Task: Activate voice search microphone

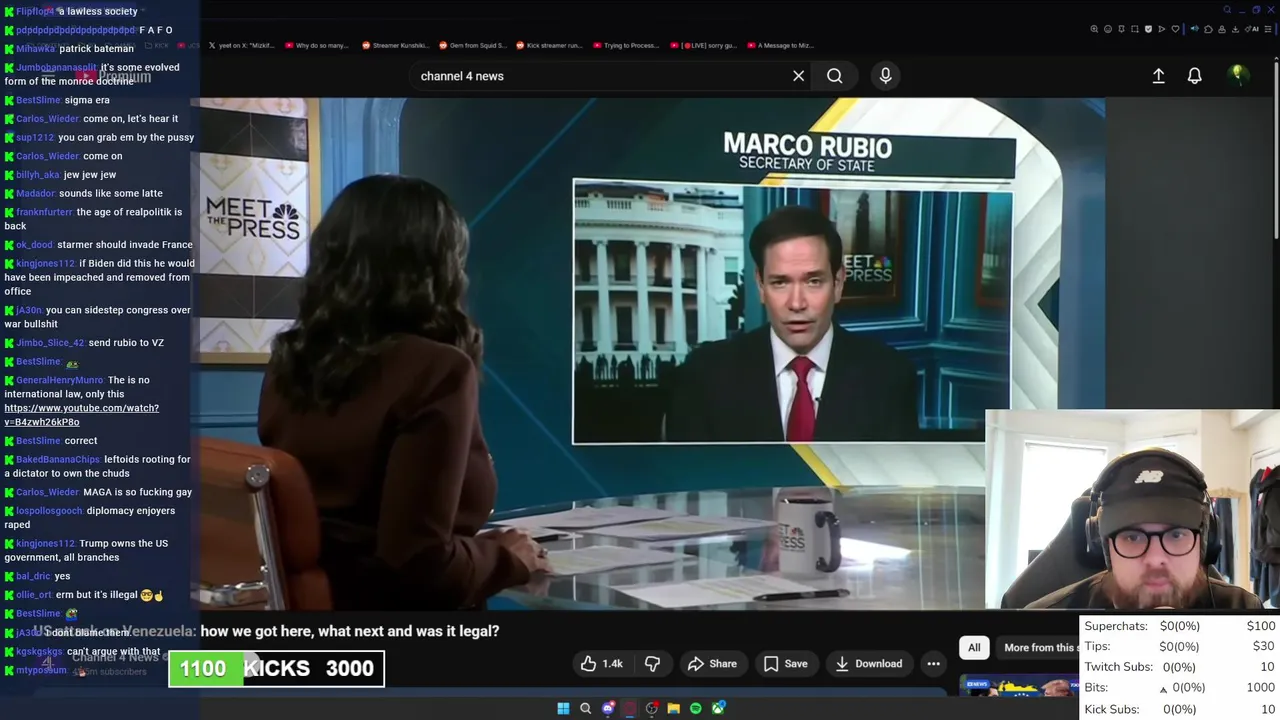Action: (x=885, y=76)
